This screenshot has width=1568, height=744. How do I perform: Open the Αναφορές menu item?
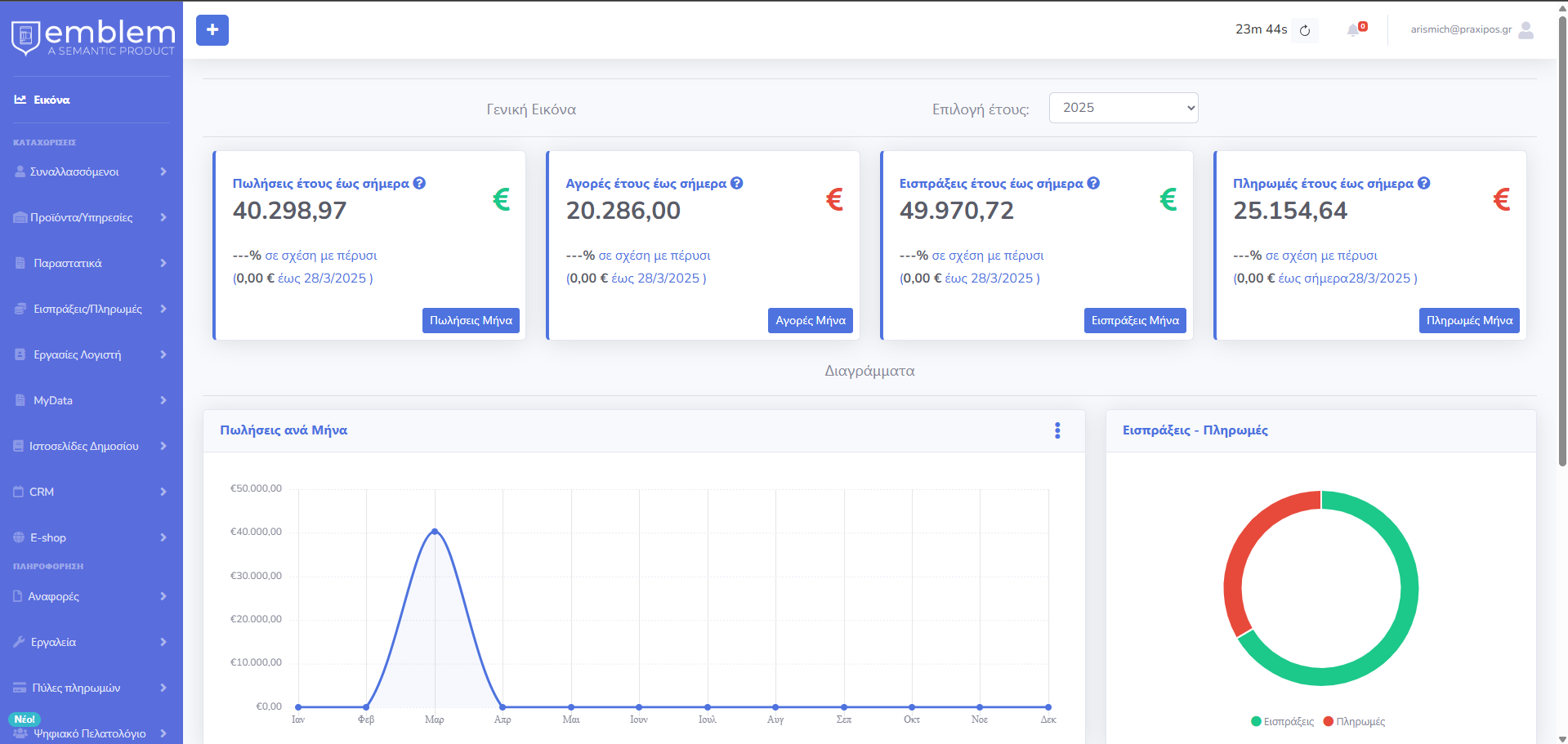92,596
